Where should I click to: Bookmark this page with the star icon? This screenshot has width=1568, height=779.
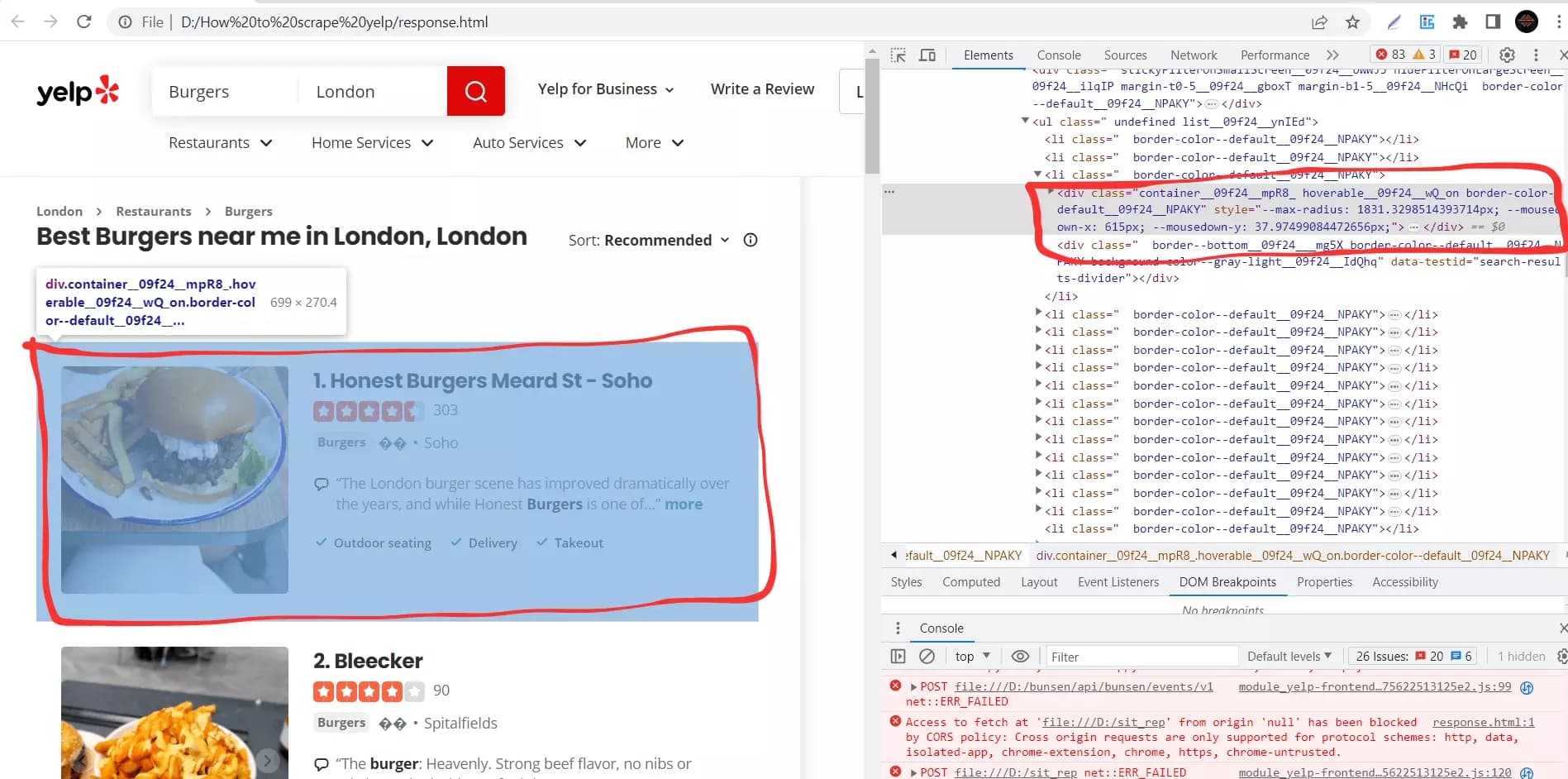(1352, 22)
